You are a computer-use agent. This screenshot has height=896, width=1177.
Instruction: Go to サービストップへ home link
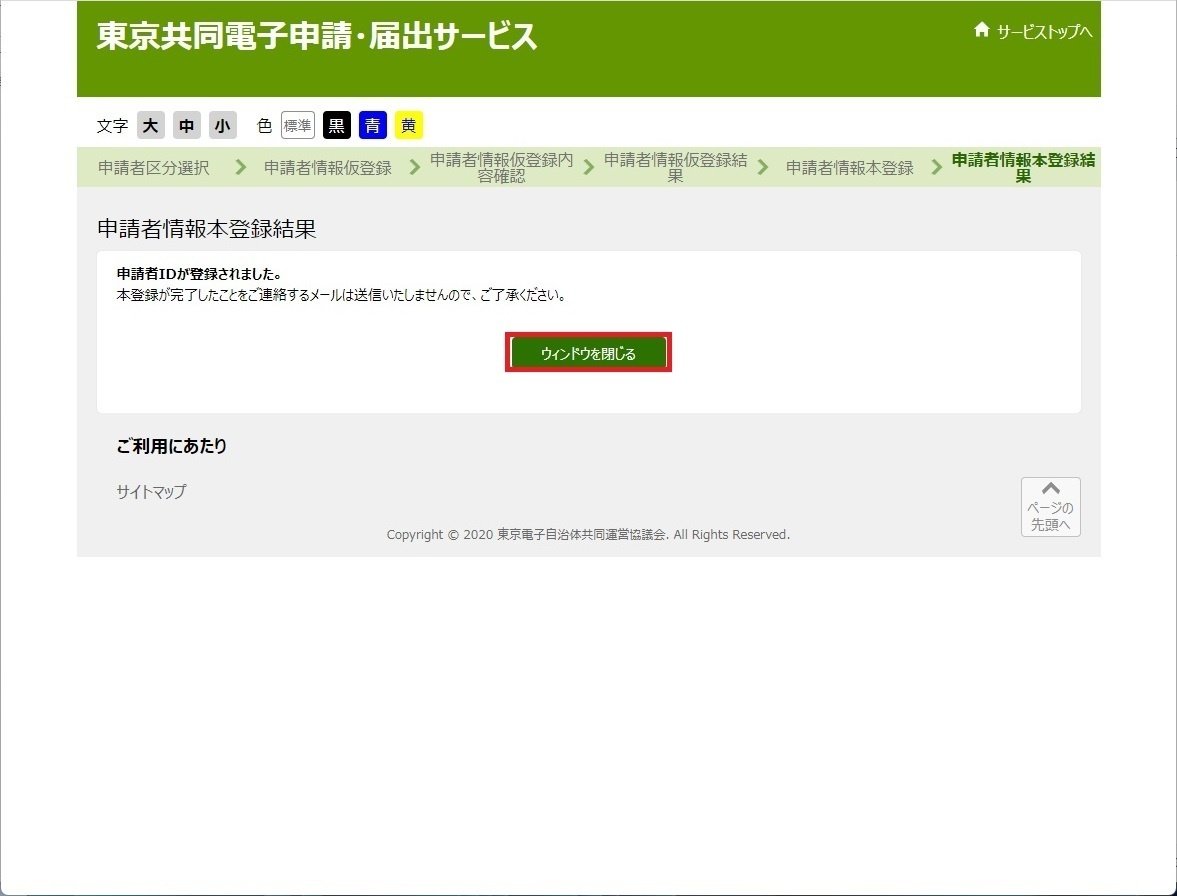click(1033, 31)
